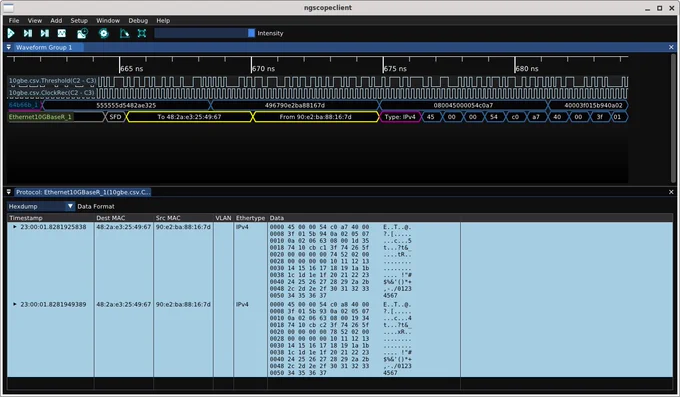Expand the packet row 23:00:01.8281949389
Image resolution: width=680 pixels, height=397 pixels.
point(15,304)
